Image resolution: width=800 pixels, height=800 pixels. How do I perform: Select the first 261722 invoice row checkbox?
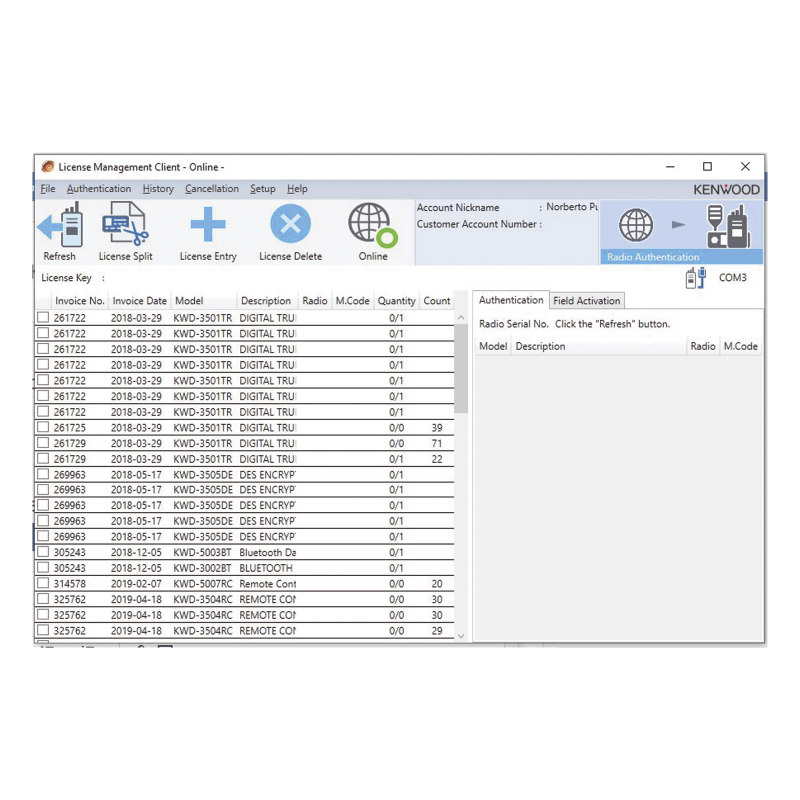[43, 316]
